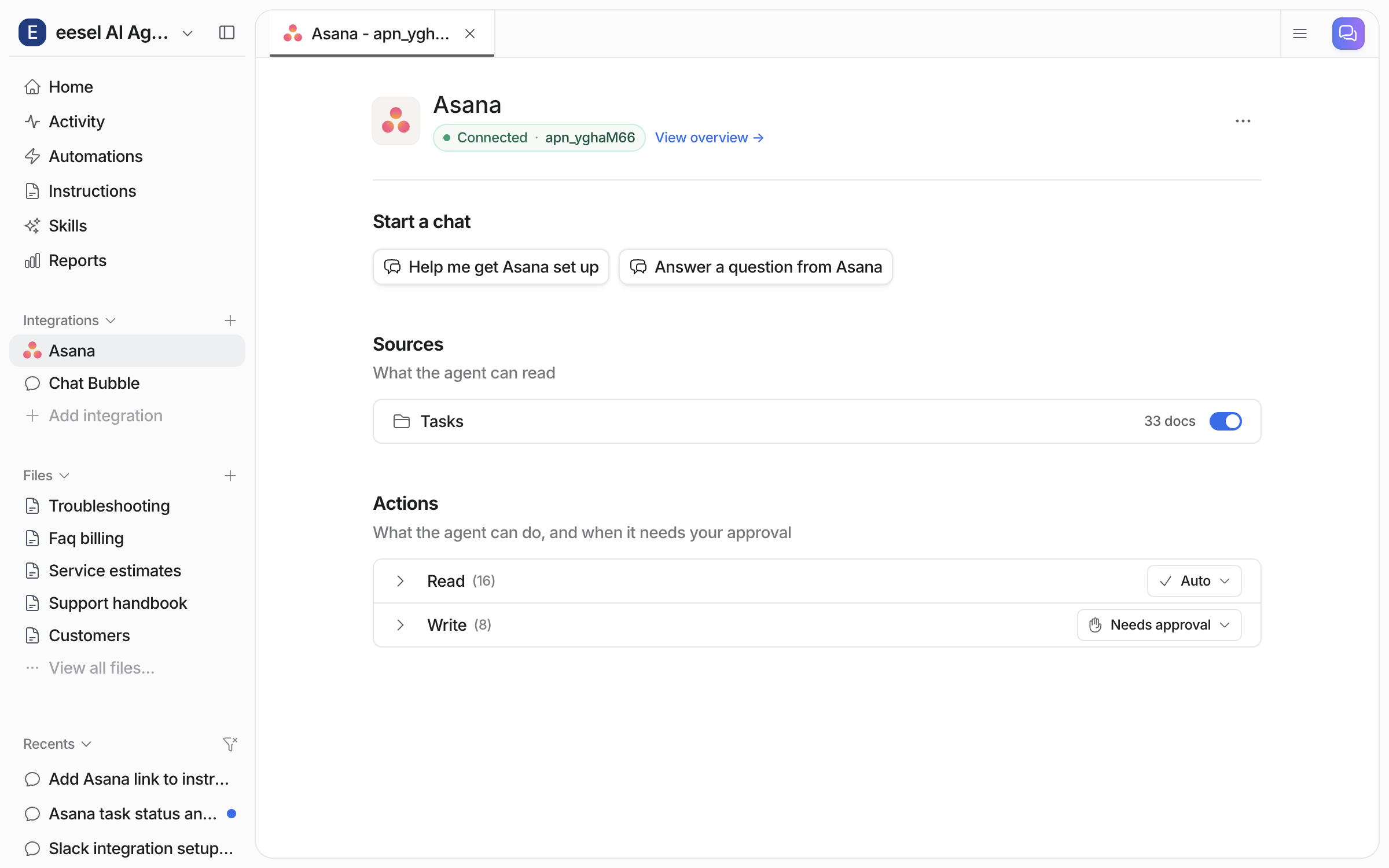This screenshot has height=868, width=1389.
Task: Open the Faq billing file
Action: 127,538
